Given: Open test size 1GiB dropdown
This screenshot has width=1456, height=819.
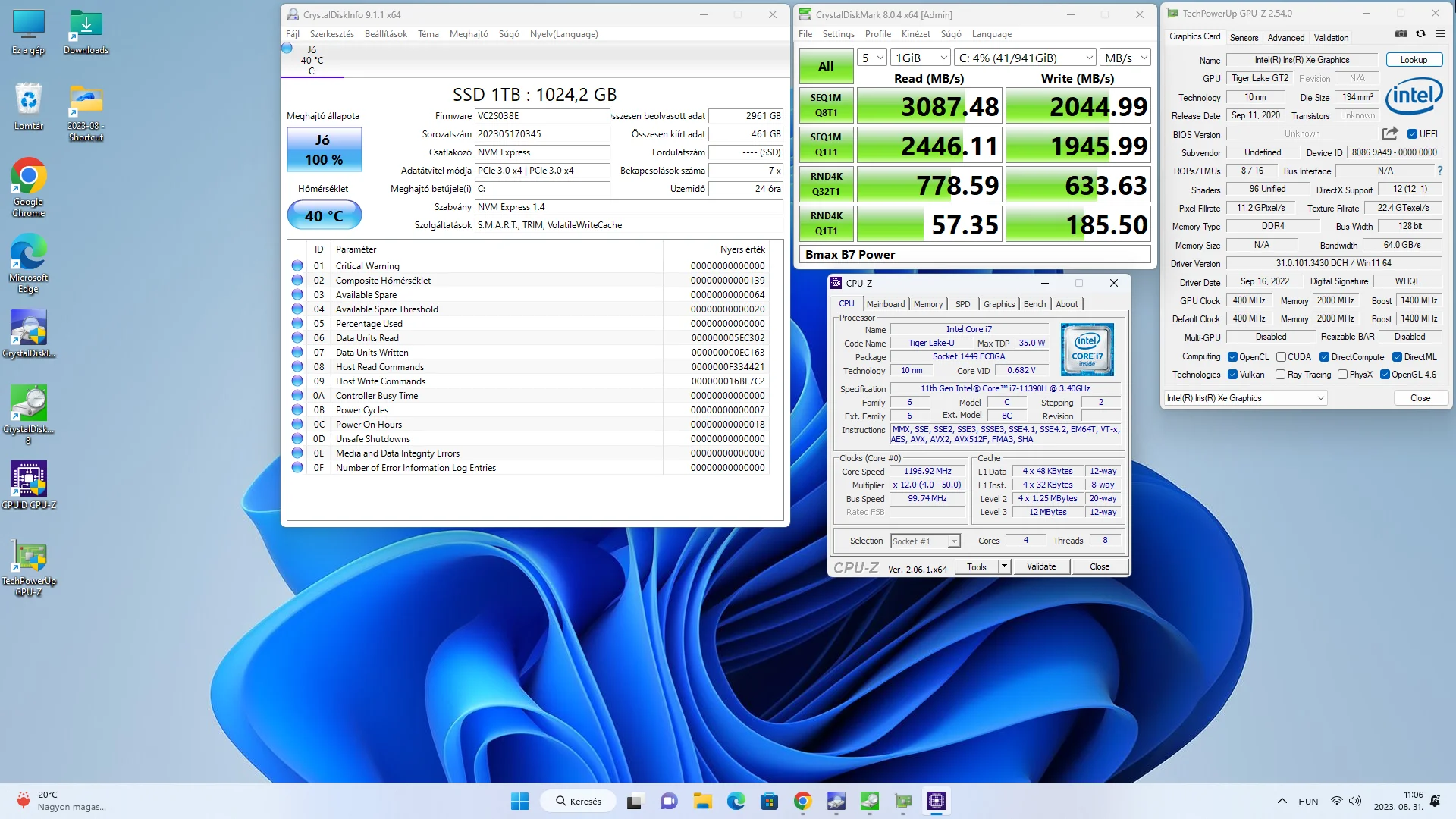Looking at the screenshot, I should pos(921,58).
